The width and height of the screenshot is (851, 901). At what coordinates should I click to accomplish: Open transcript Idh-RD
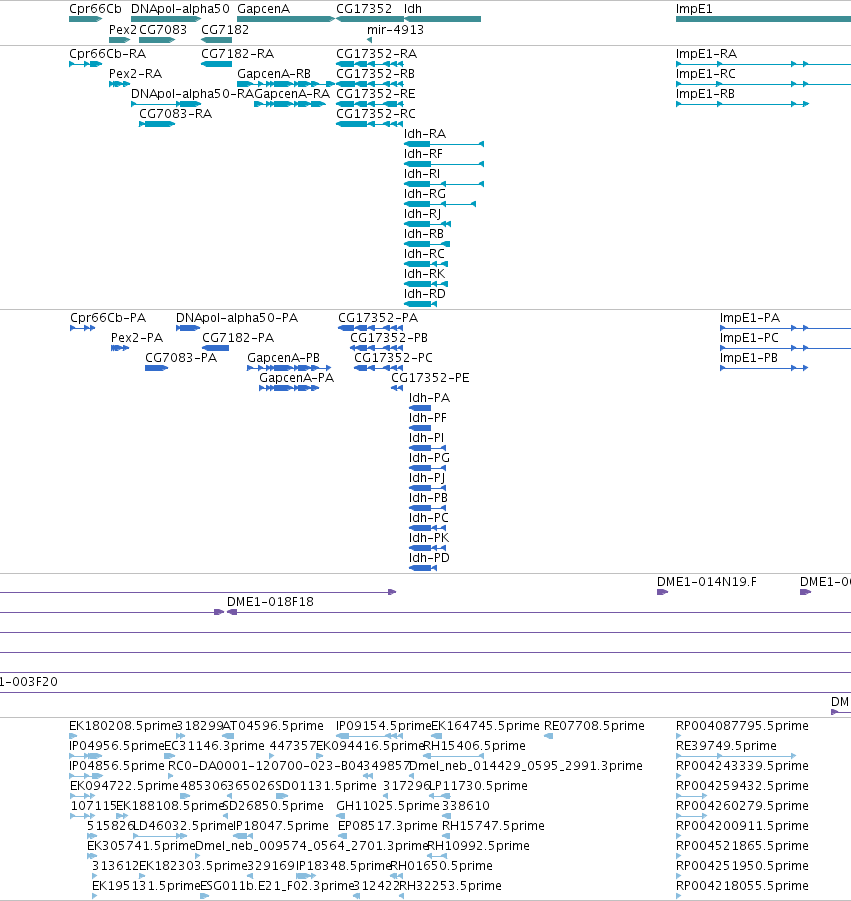[425, 294]
